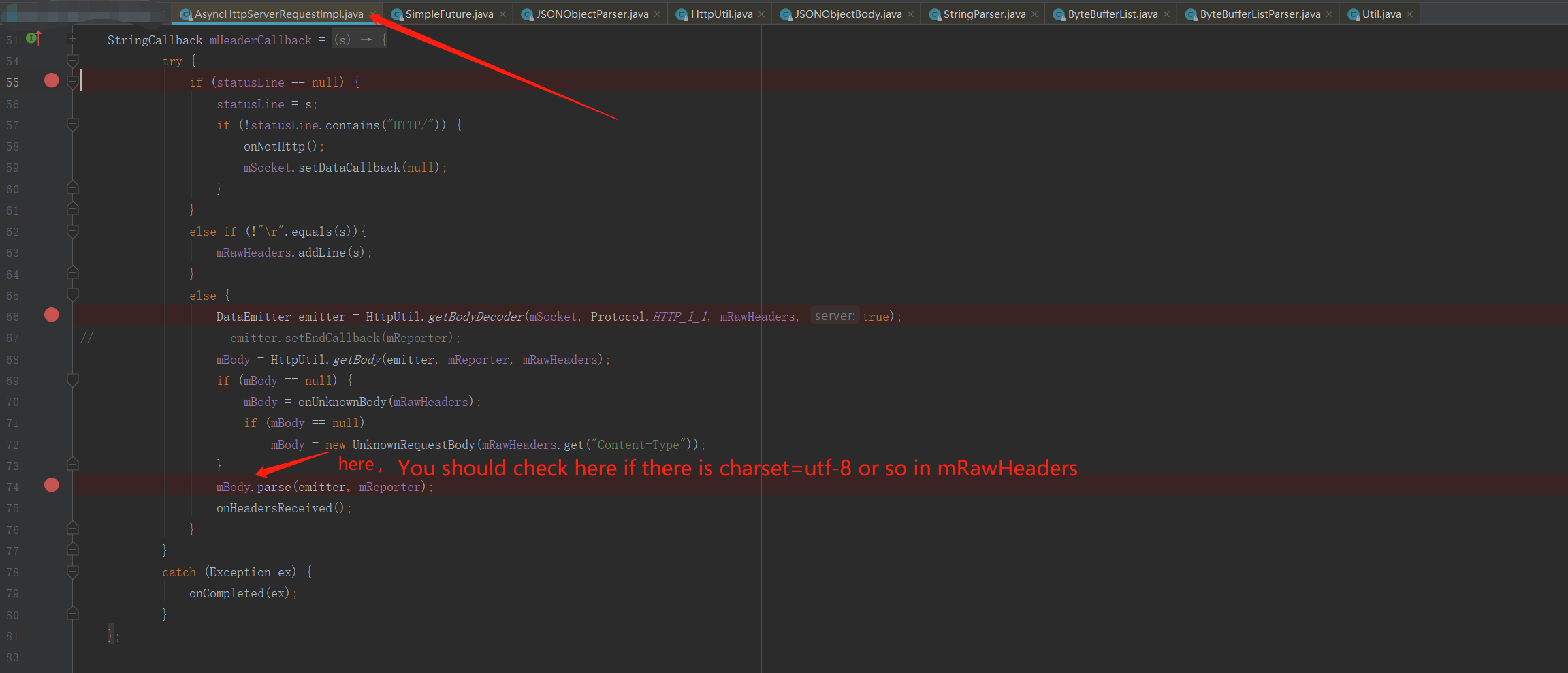
Task: Select ByteBufferList.java tab
Action: click(x=1113, y=14)
